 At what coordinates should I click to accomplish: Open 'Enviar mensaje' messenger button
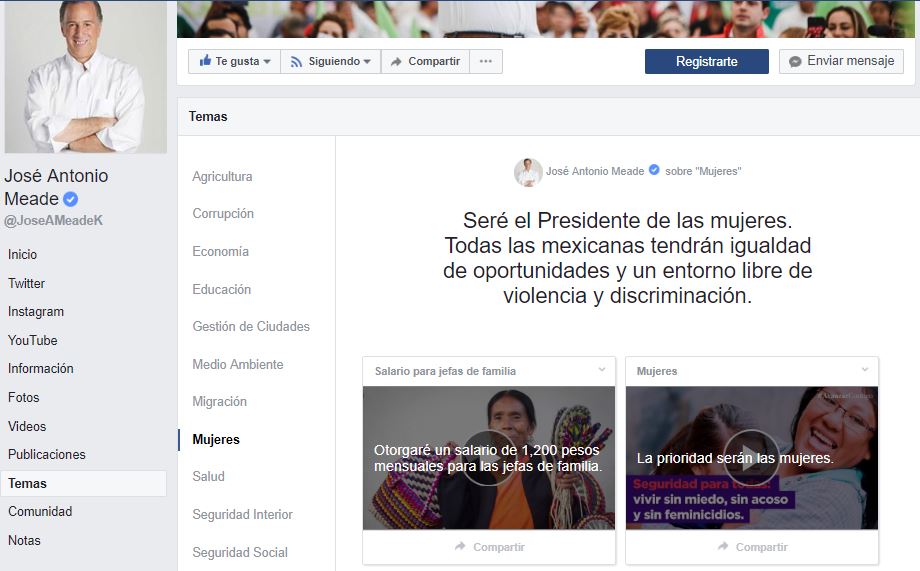(841, 61)
